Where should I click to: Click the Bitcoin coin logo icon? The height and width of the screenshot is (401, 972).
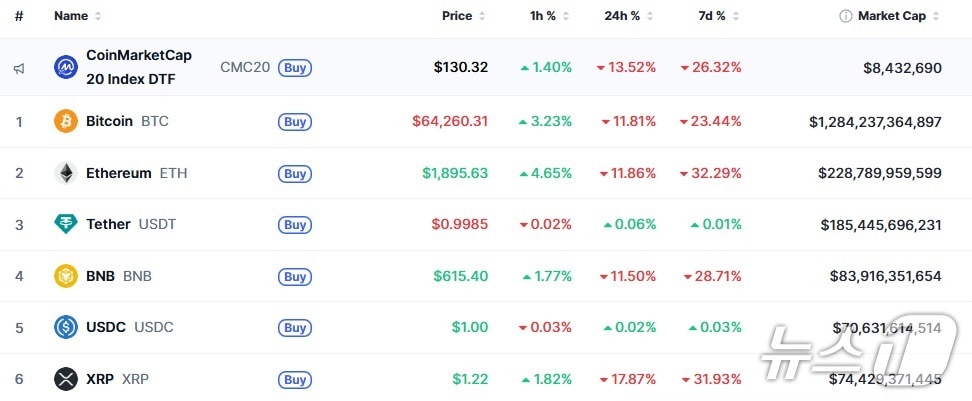65,122
